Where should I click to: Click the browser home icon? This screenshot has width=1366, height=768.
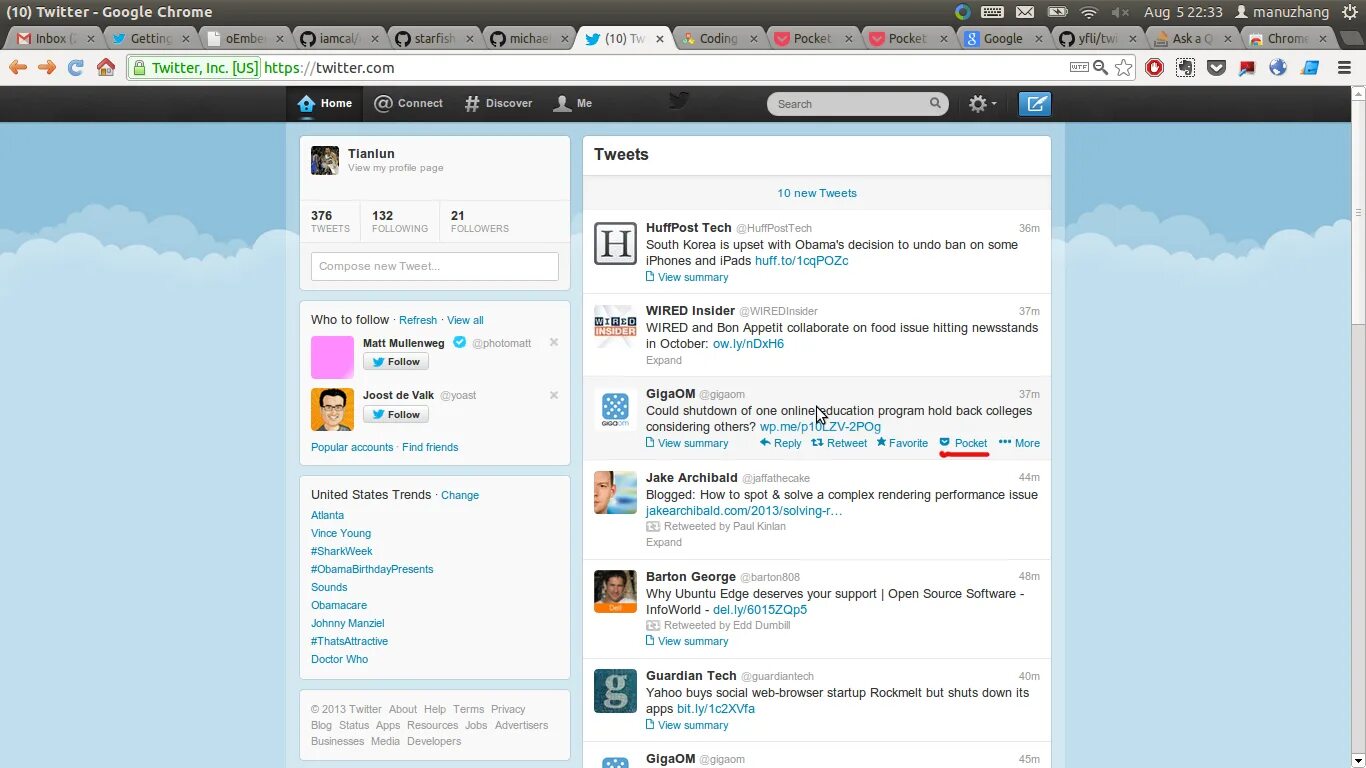106,68
